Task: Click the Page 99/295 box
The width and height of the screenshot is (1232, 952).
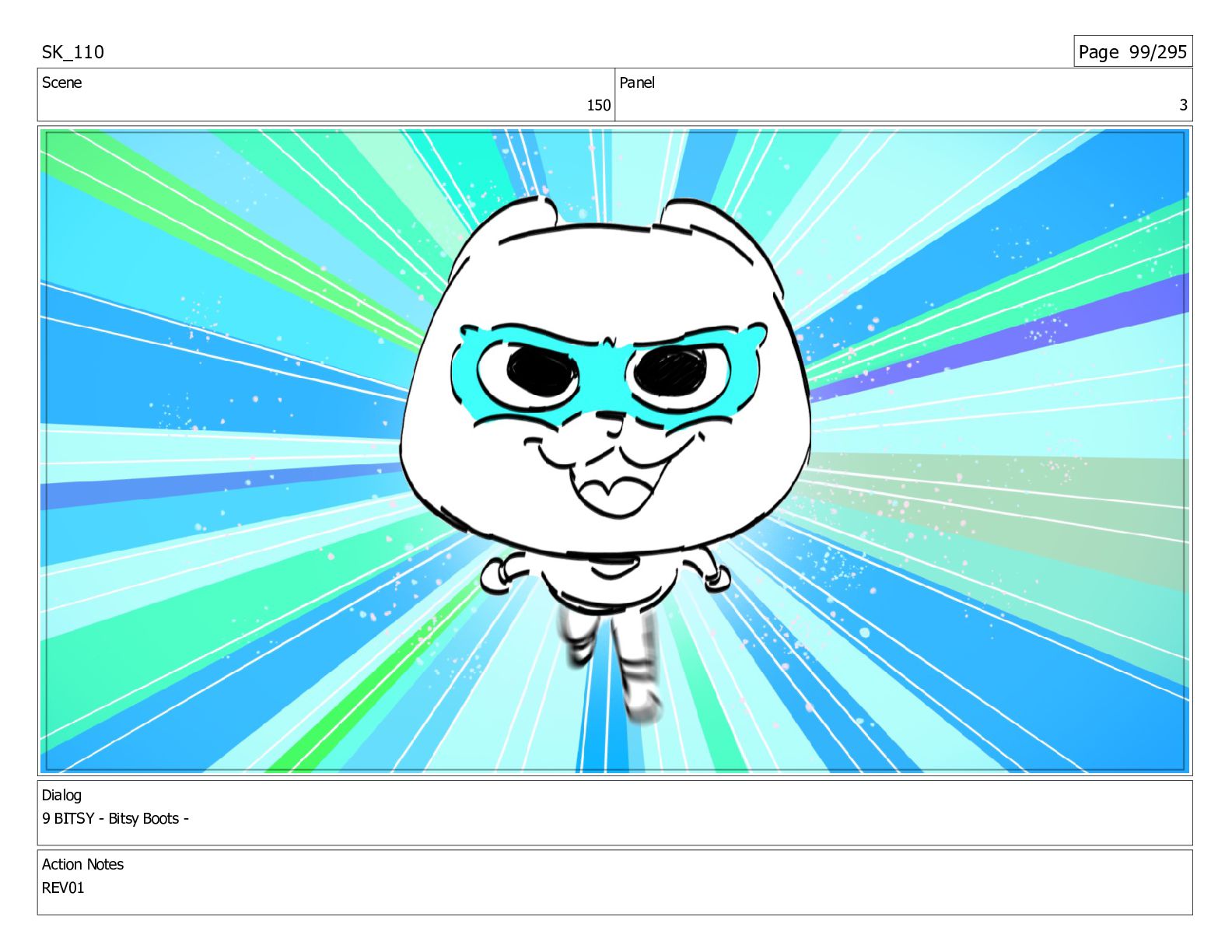Action: (1132, 51)
